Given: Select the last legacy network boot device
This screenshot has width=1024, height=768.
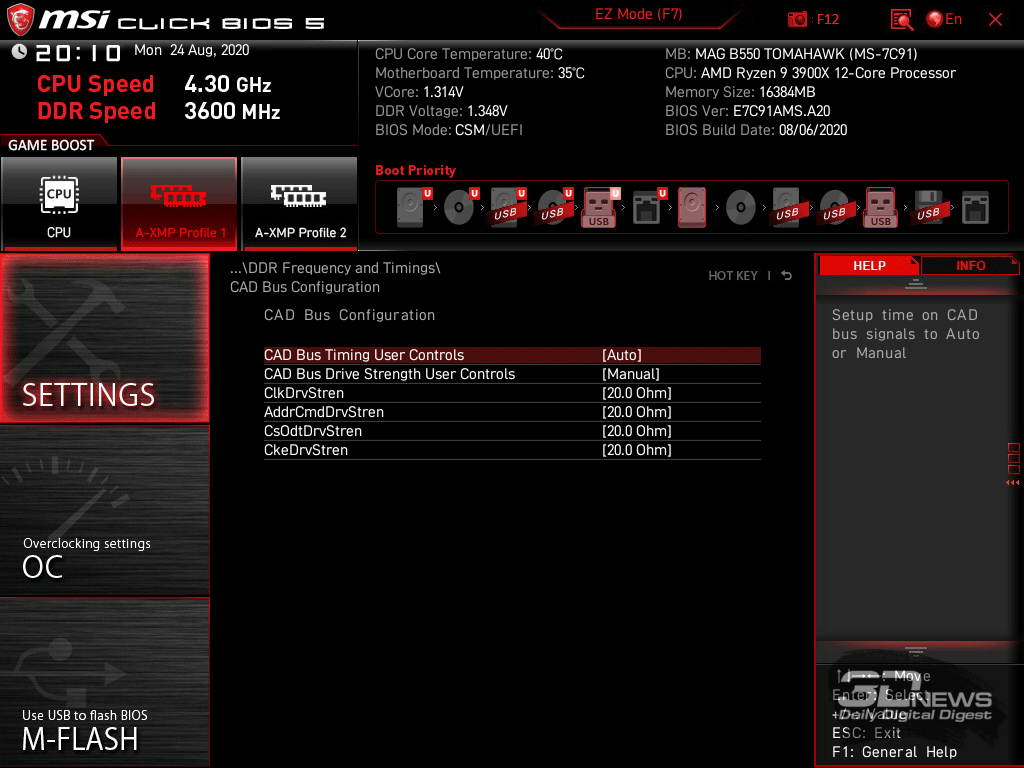Looking at the screenshot, I should click(x=975, y=207).
